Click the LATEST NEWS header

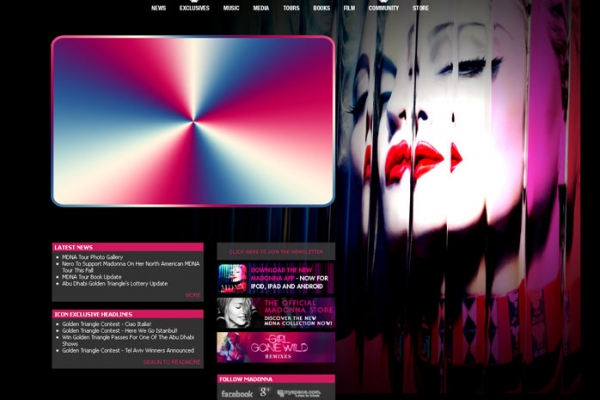pos(128,247)
